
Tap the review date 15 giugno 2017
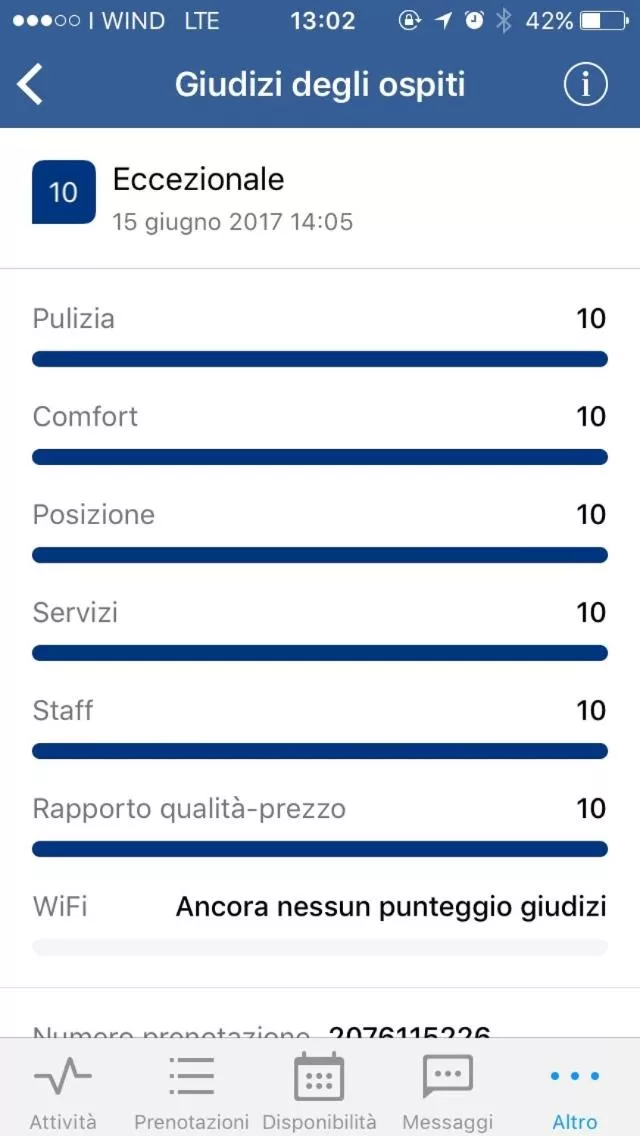click(232, 222)
